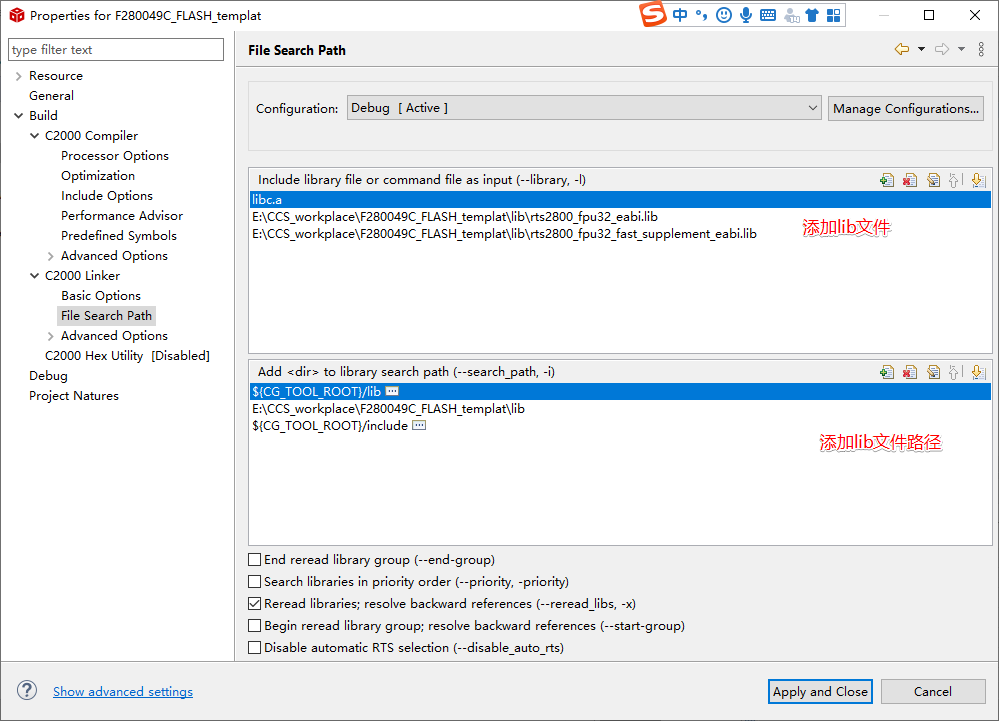The height and width of the screenshot is (721, 999).
Task: Delete selected directory from --search_path list
Action: pyautogui.click(x=910, y=372)
